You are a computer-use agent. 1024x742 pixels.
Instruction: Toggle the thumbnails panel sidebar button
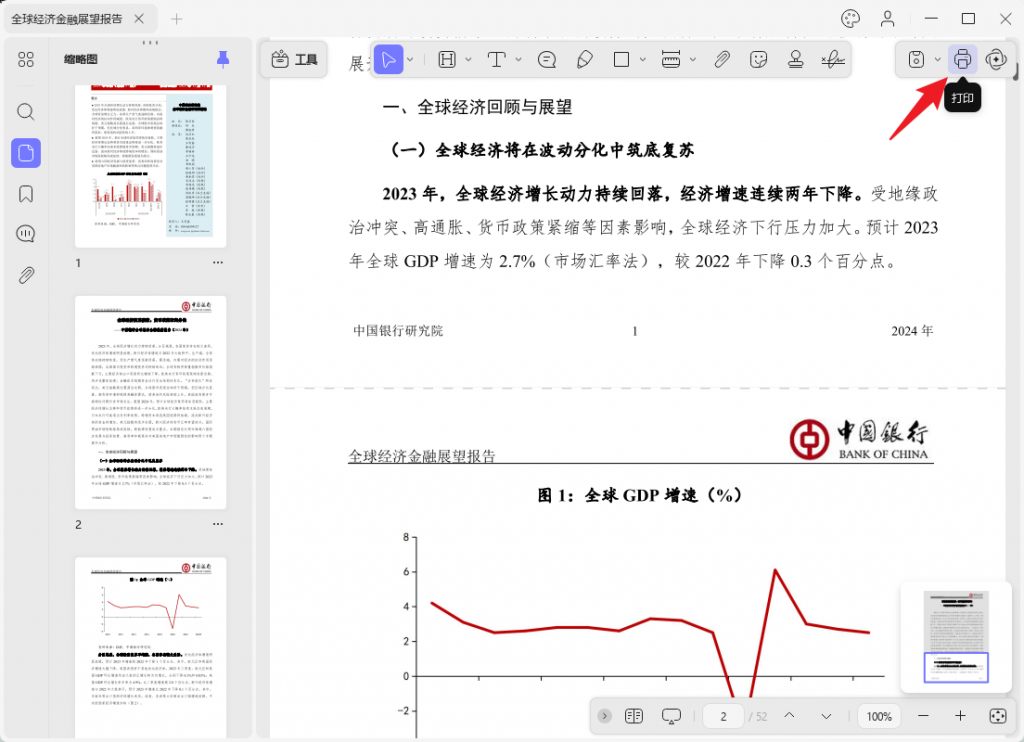point(26,153)
